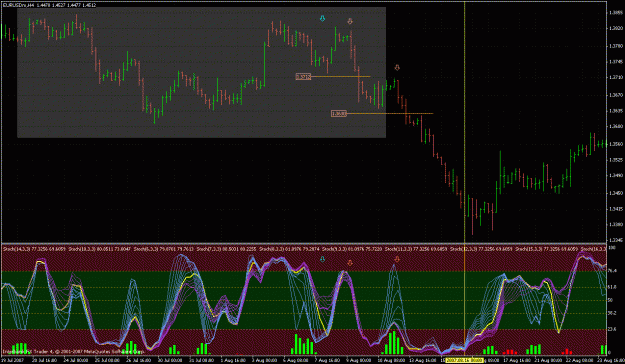Click the 38.2 level on indicator scale
The width and height of the screenshot is (625, 364).
613,313
